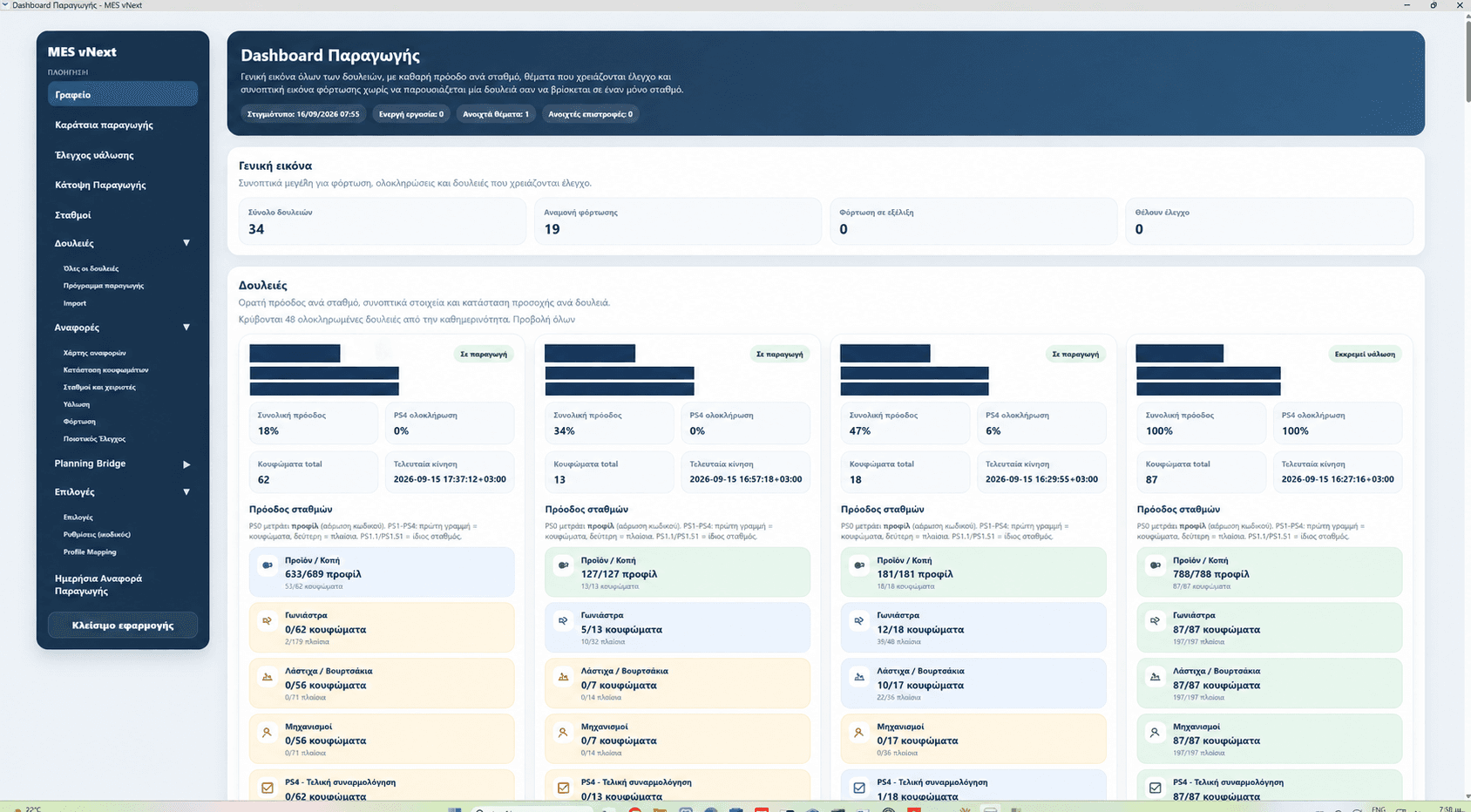The width and height of the screenshot is (1471, 812).
Task: Click Λάστιχα icon in the 0/7 κουφώματα row
Action: pos(564,677)
